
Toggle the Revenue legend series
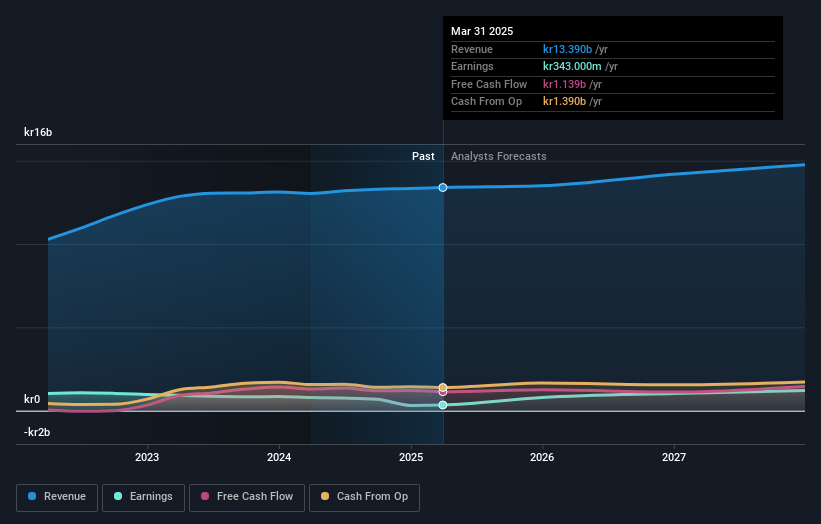click(x=57, y=497)
